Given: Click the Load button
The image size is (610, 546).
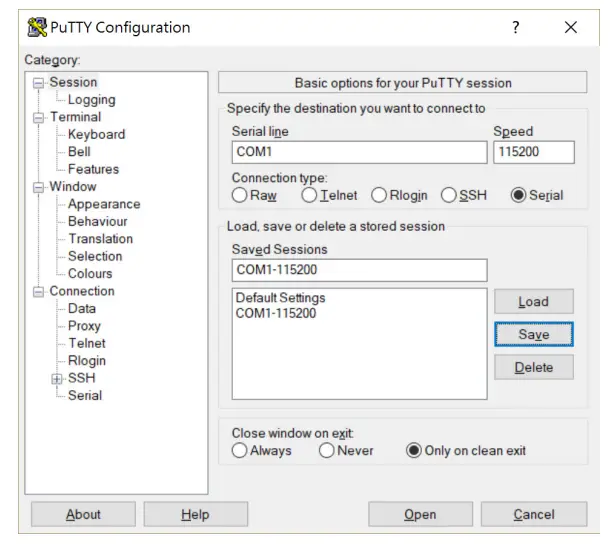Looking at the screenshot, I should [534, 301].
